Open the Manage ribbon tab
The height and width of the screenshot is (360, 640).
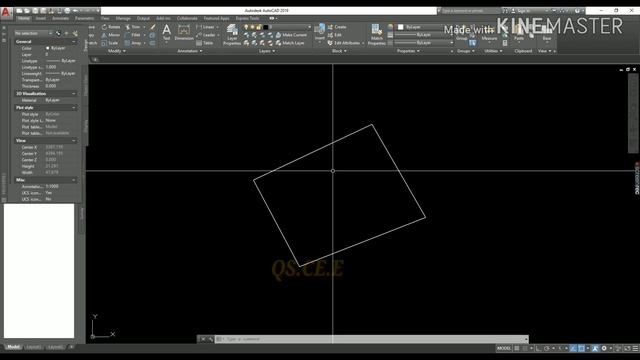[123, 18]
